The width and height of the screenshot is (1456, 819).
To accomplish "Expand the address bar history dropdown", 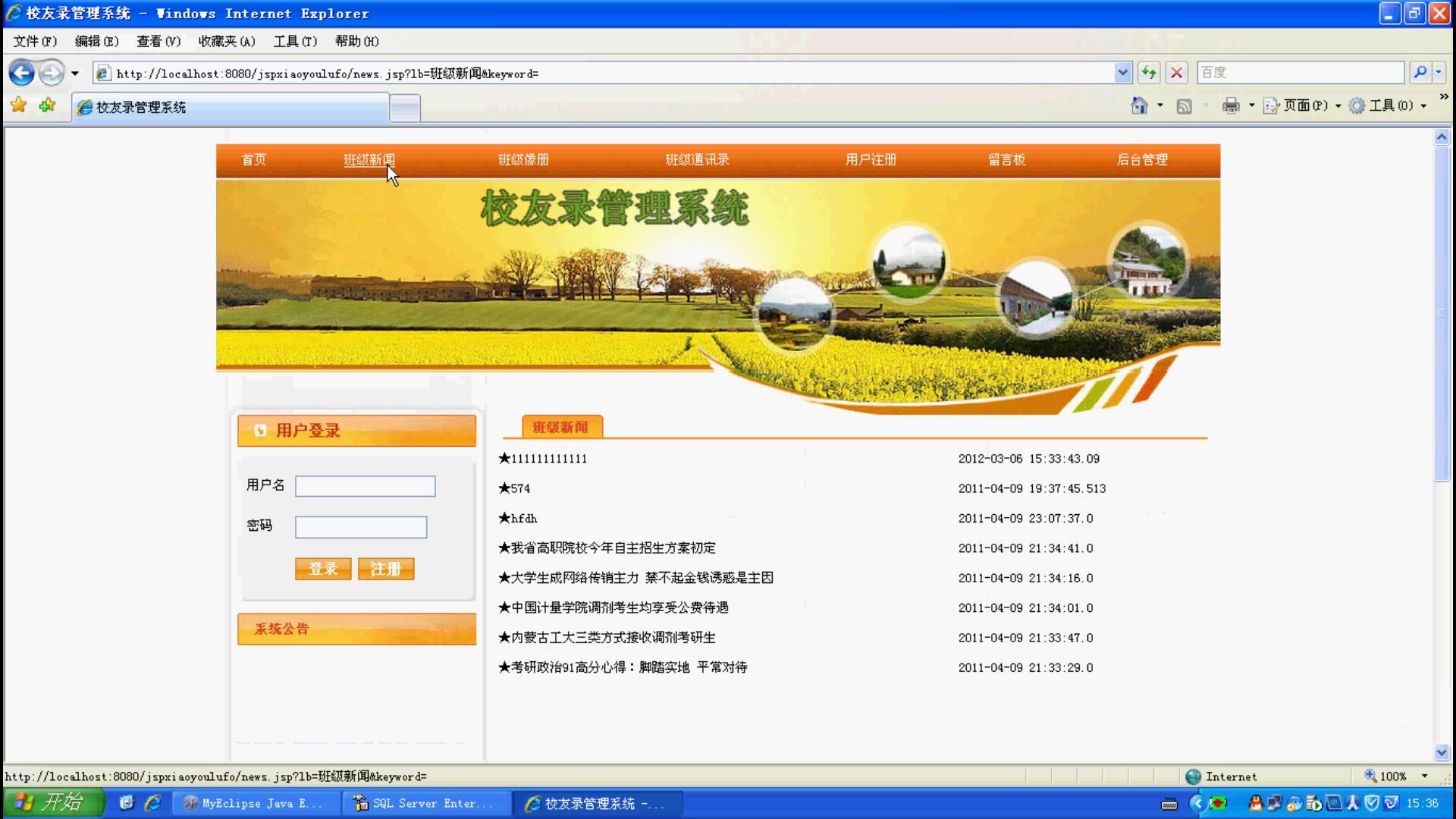I will [1123, 73].
